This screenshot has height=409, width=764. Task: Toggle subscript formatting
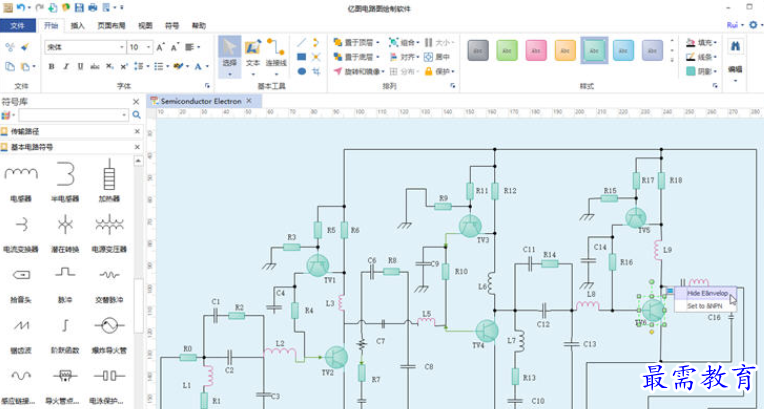(x=110, y=67)
